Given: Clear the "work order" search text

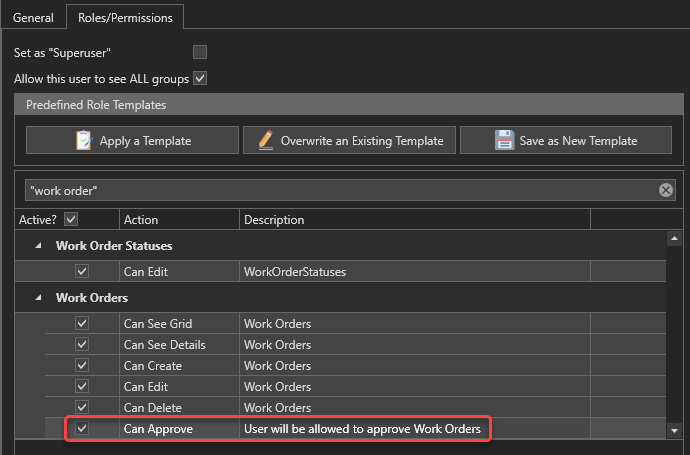Looking at the screenshot, I should tap(666, 190).
